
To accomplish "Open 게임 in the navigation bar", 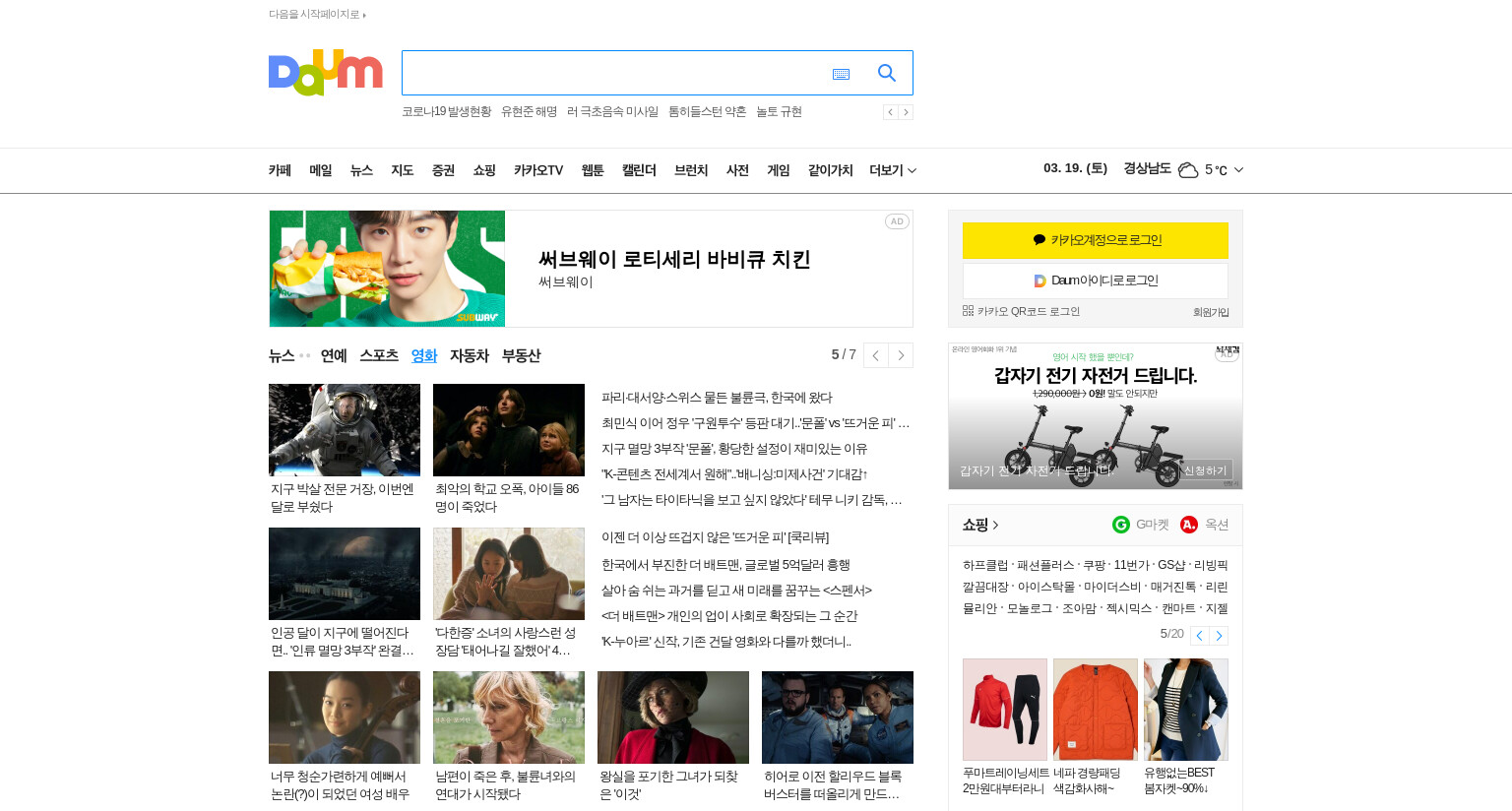I will [x=779, y=170].
